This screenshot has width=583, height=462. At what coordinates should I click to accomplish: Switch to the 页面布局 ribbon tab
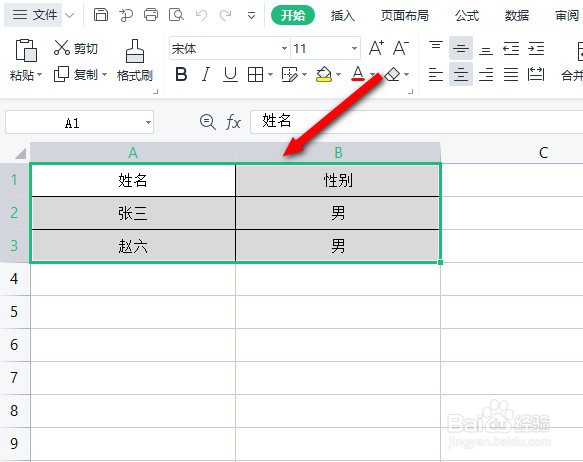click(x=405, y=15)
